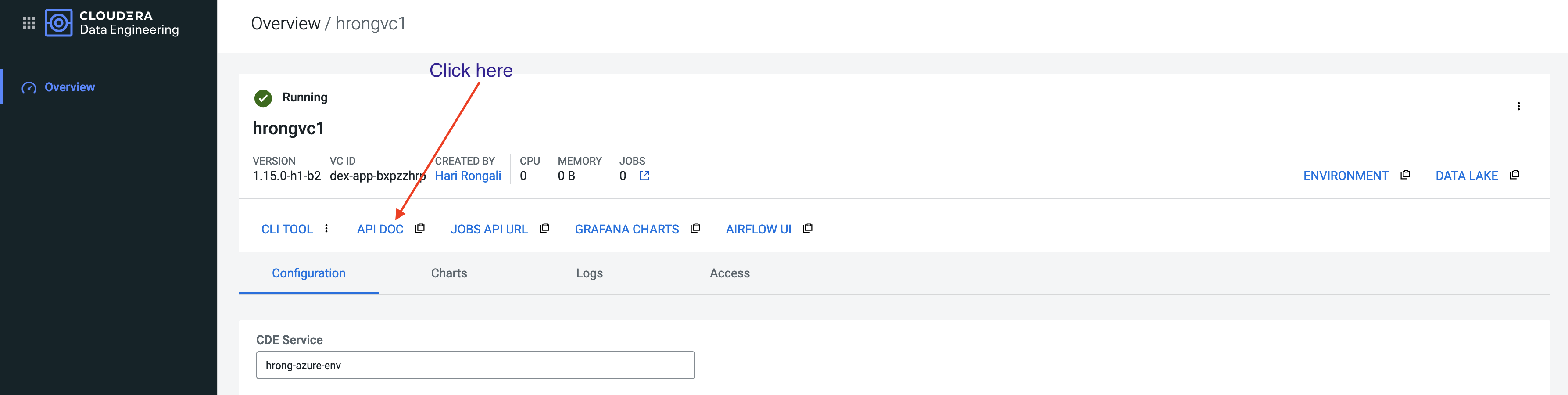1568x395 pixels.
Task: Switch to the Charts tab
Action: (x=449, y=273)
